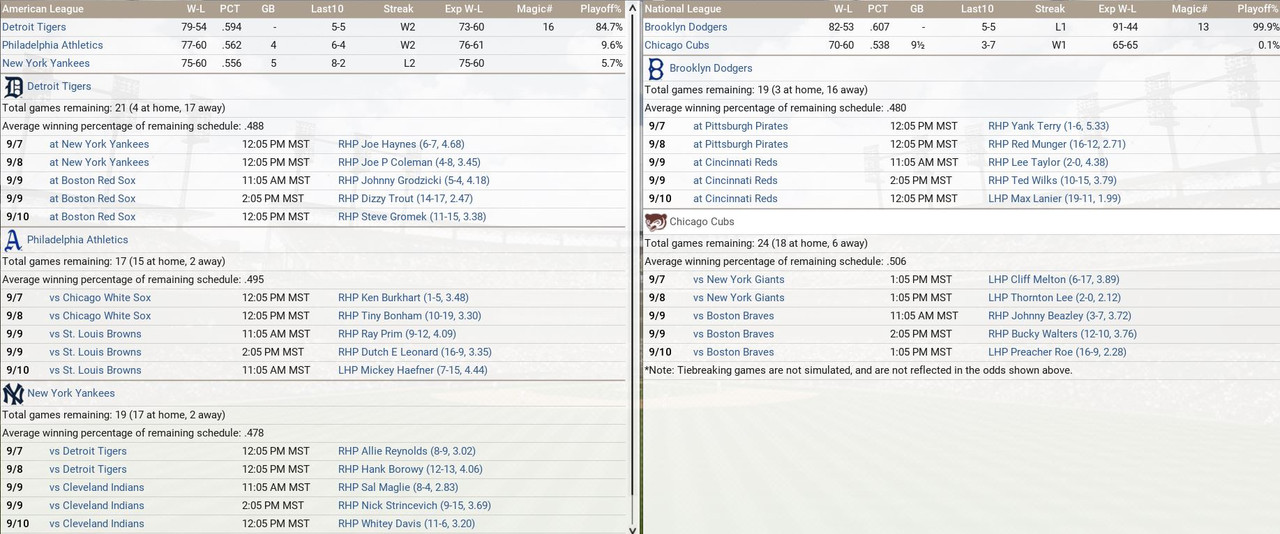
Task: Select the Philadelphia Athletics schedule section header
Action: [x=78, y=240]
